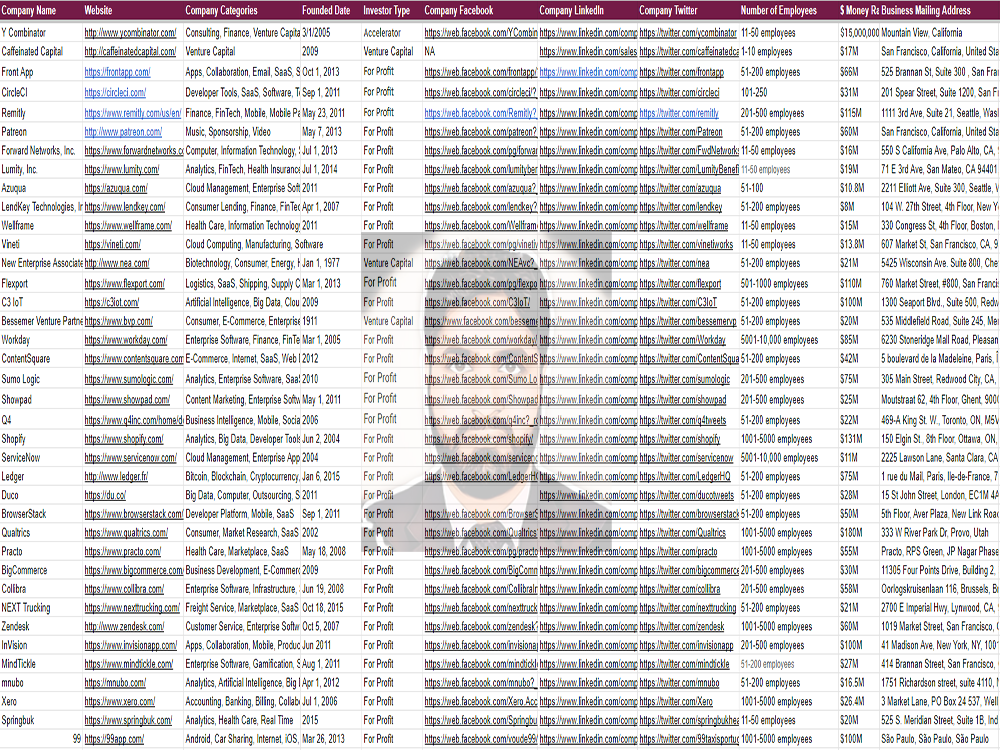Select the 101-250 employees cell
The image size is (1000, 750).
click(754, 93)
